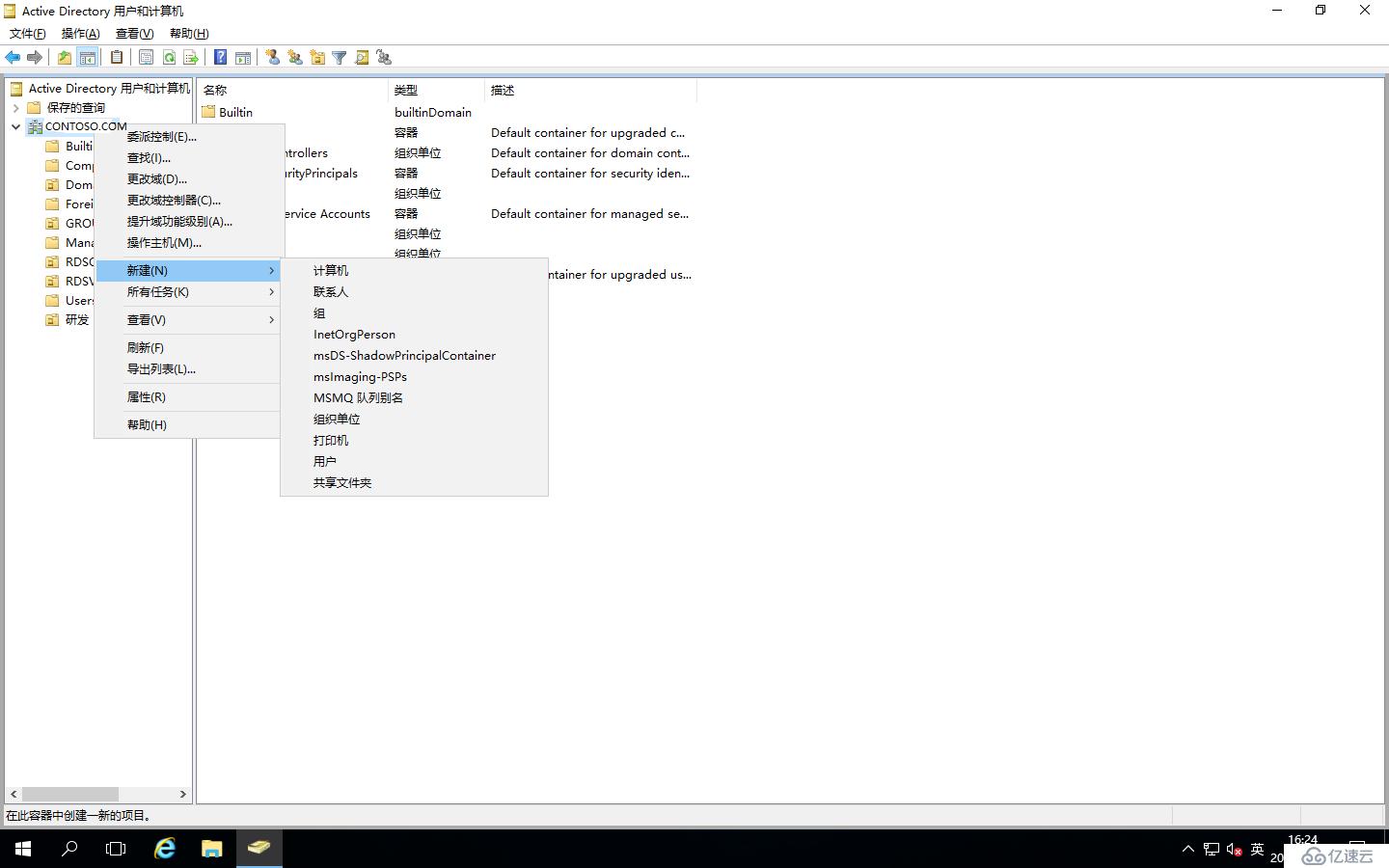Click the Forward arrow toolbar icon
This screenshot has width=1389, height=868.
(x=35, y=58)
